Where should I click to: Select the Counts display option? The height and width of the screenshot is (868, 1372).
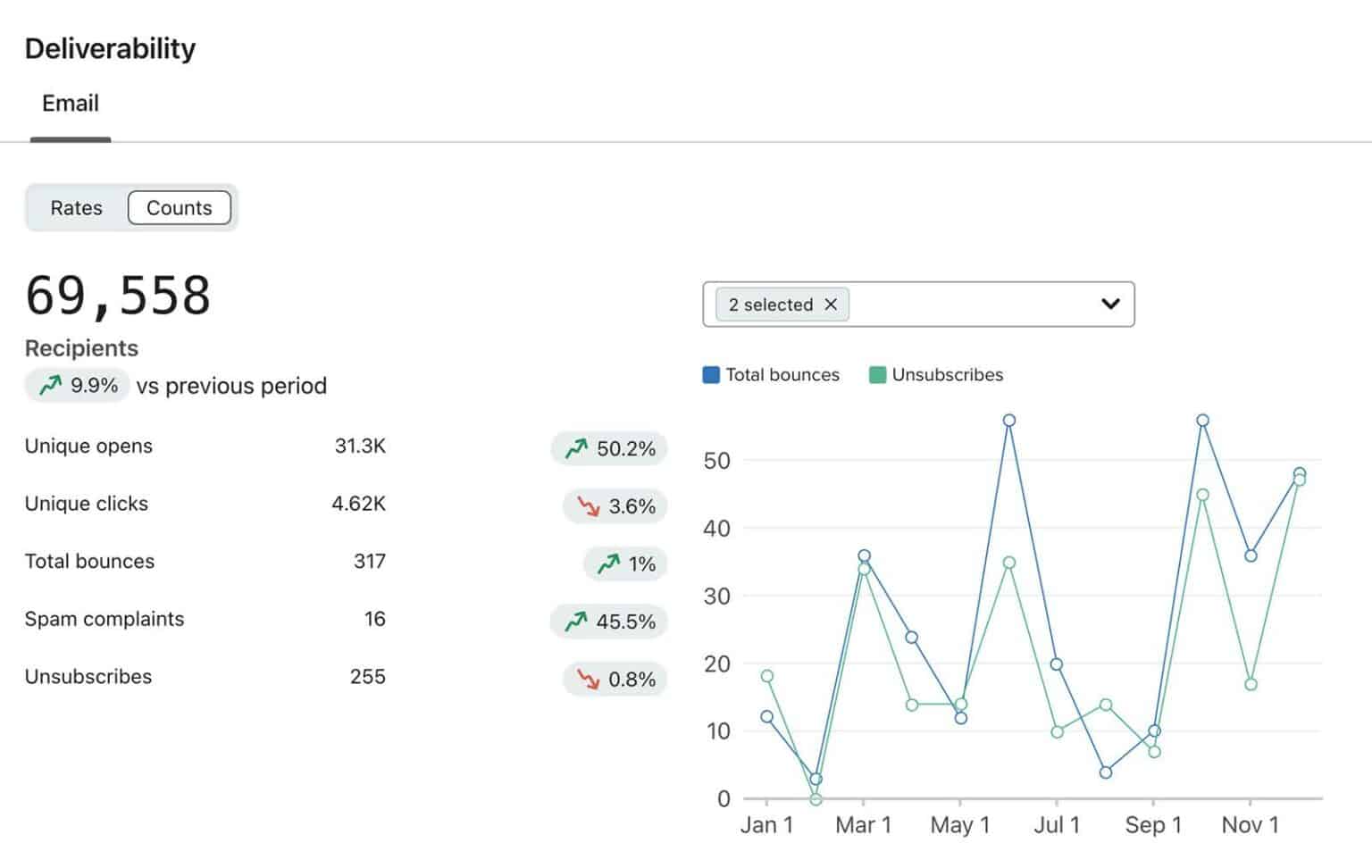(180, 207)
